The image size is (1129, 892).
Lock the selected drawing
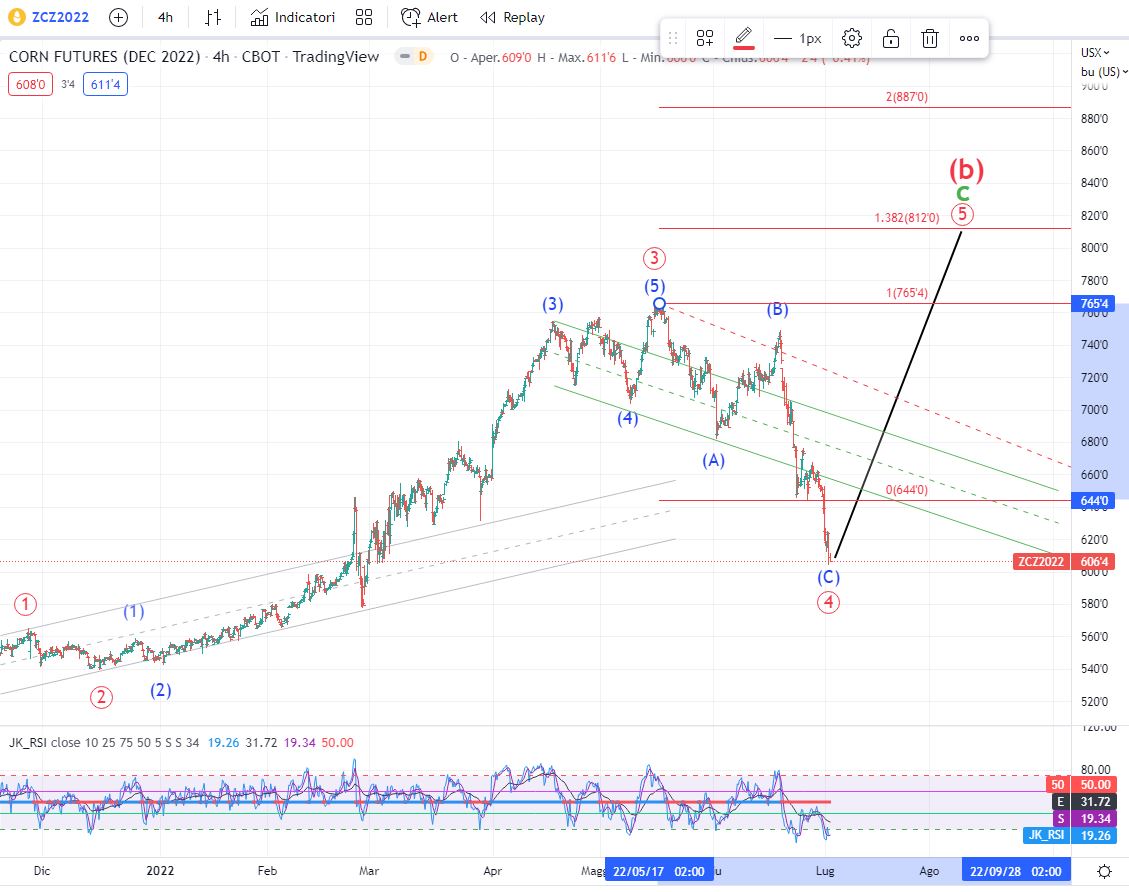[x=891, y=38]
